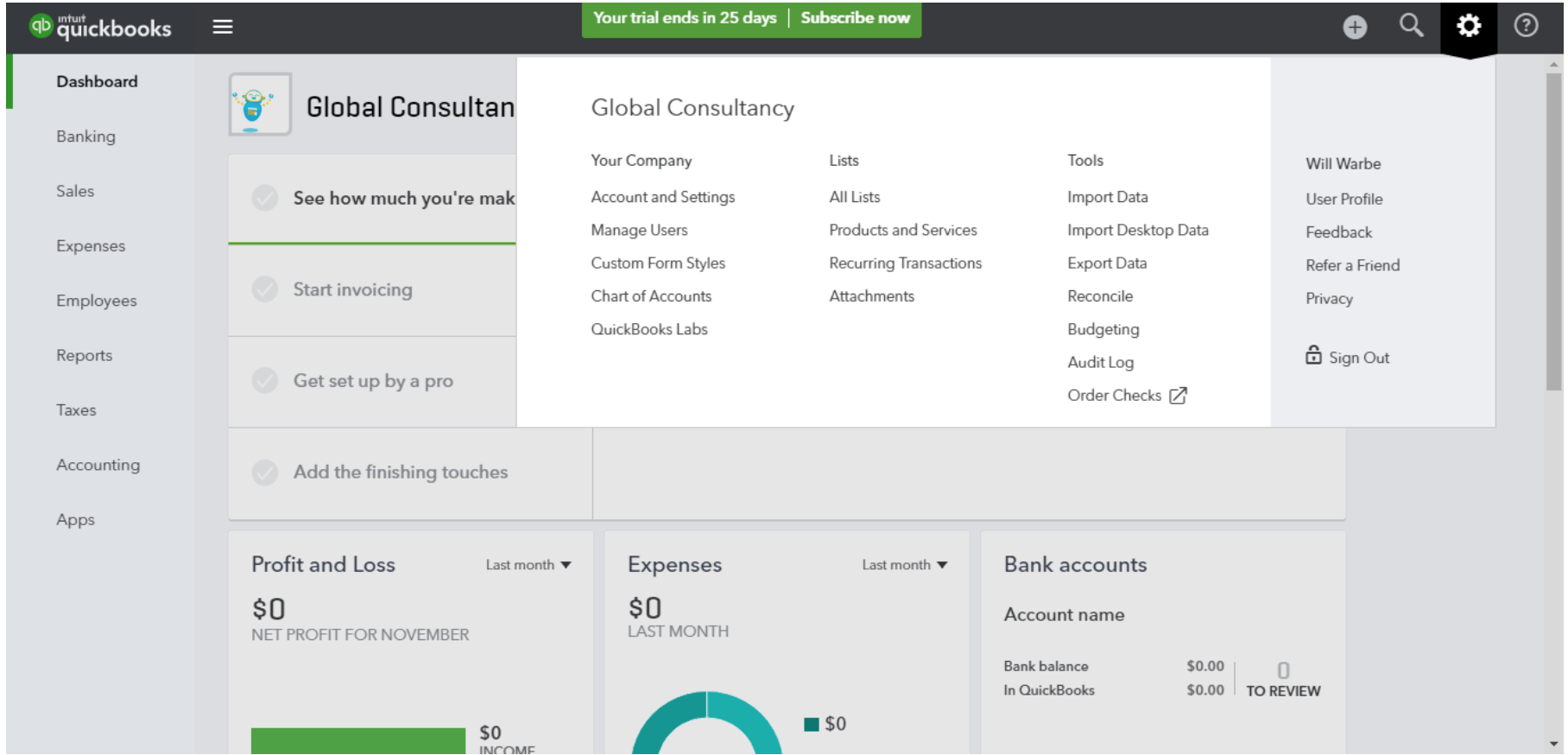Click the page vertical scrollbar thumb

click(x=1553, y=232)
